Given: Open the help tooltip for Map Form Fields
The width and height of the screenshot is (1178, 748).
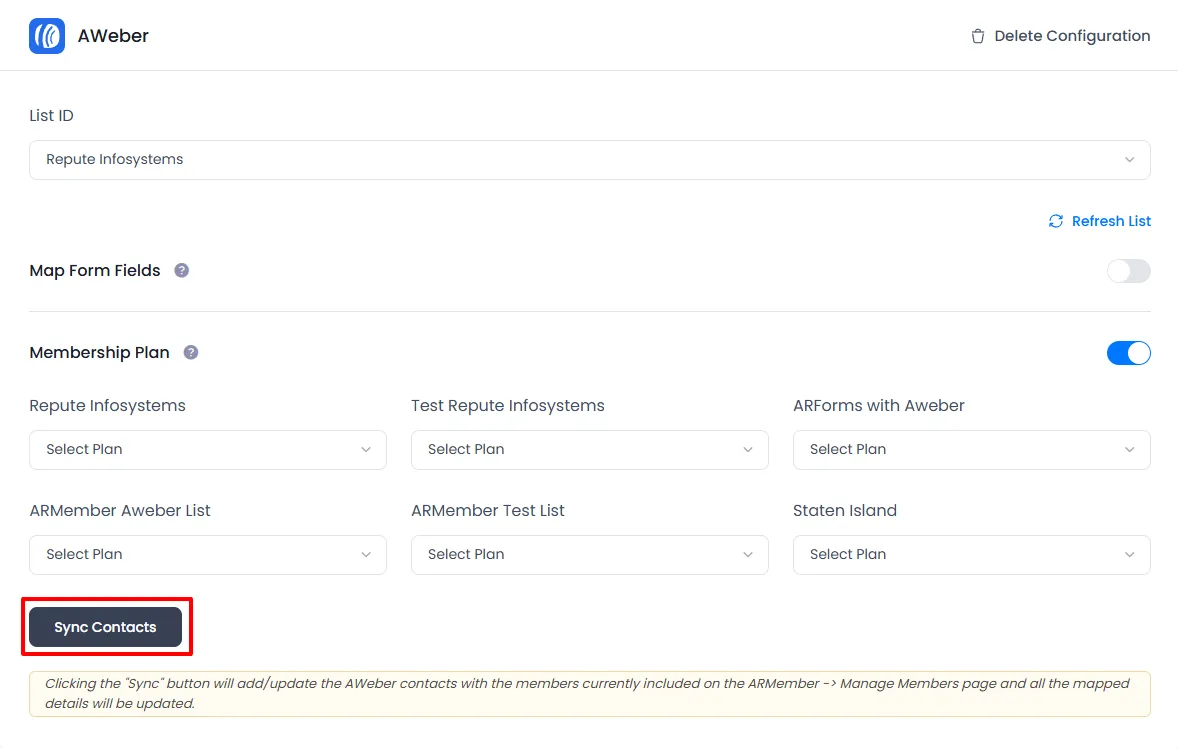Looking at the screenshot, I should point(181,270).
